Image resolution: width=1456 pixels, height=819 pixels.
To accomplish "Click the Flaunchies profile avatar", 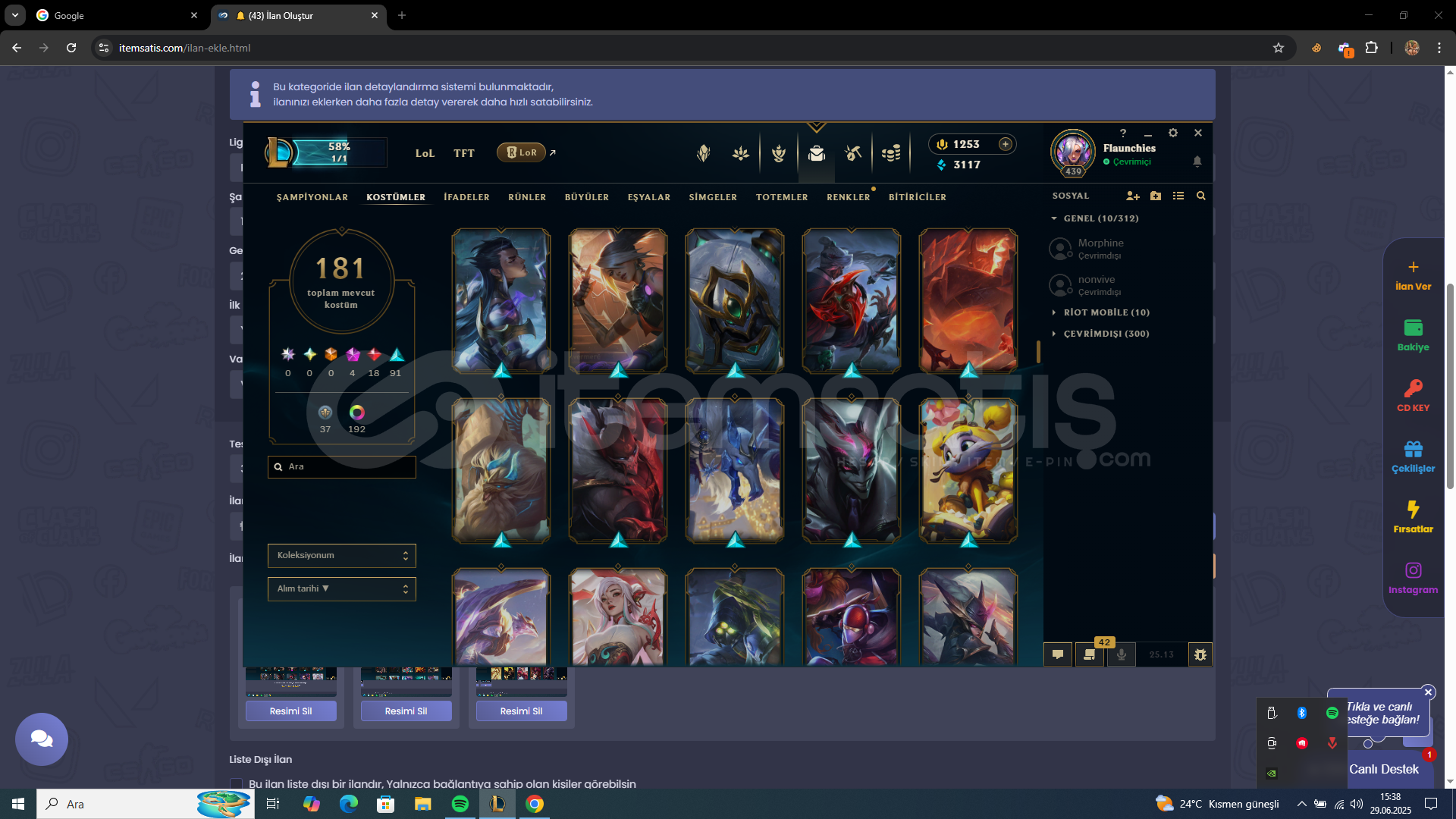I will click(x=1072, y=151).
